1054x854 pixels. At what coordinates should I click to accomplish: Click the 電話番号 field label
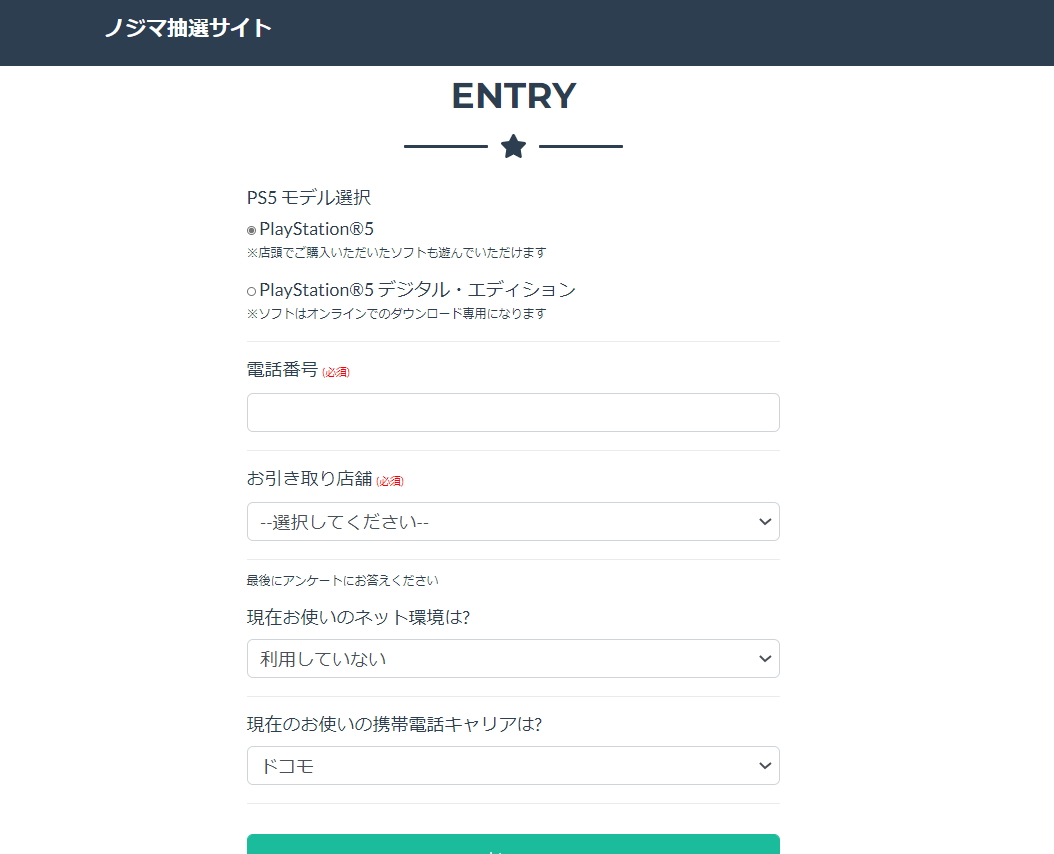point(282,370)
